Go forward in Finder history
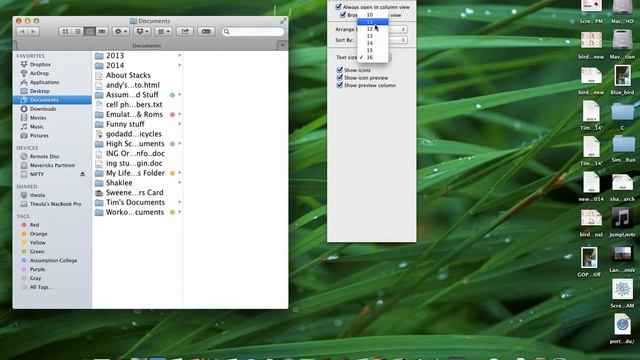 34,31
